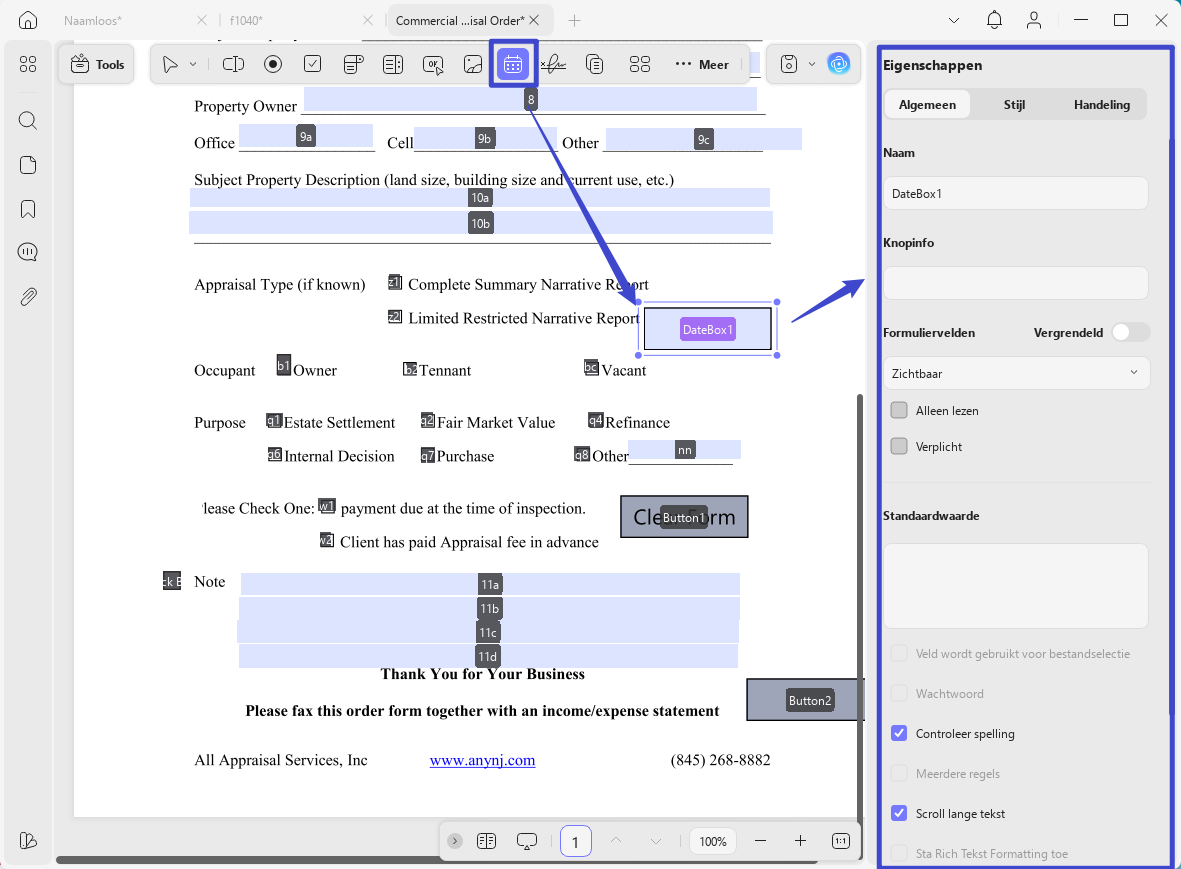The width and height of the screenshot is (1181, 869).
Task: Open a new tab with plus
Action: (x=575, y=20)
